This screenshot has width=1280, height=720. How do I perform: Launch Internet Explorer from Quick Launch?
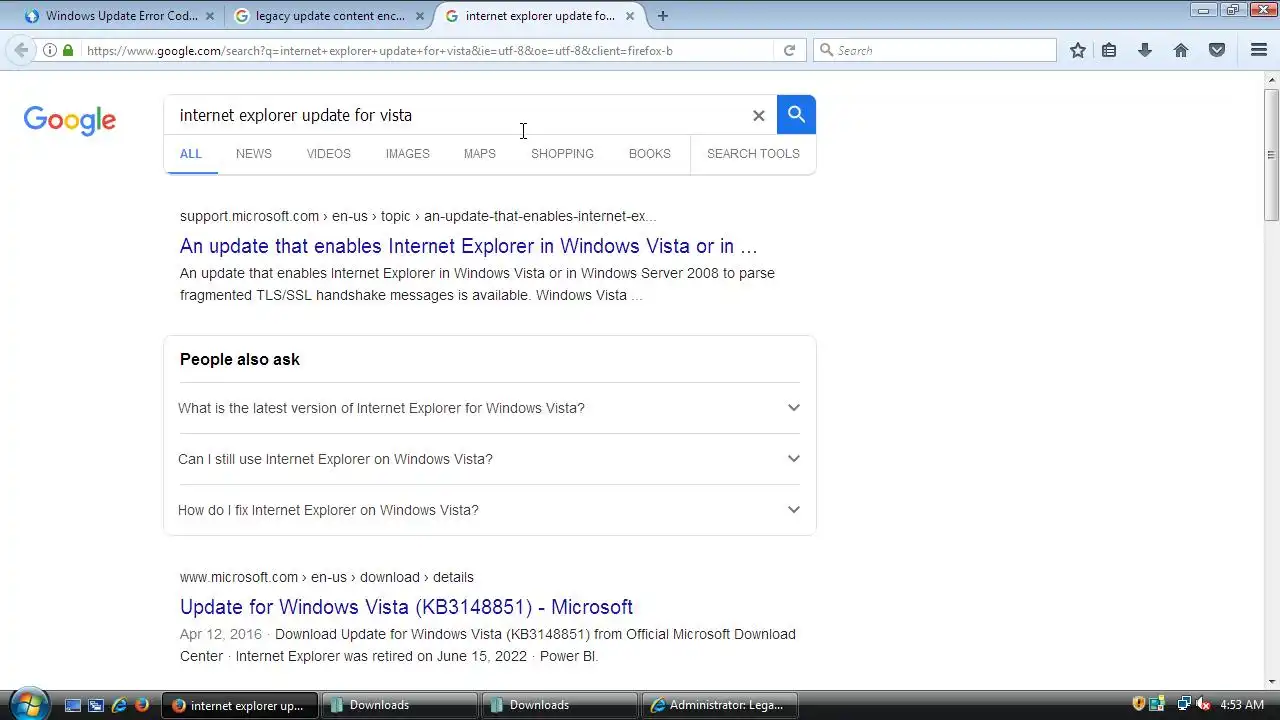(x=119, y=705)
